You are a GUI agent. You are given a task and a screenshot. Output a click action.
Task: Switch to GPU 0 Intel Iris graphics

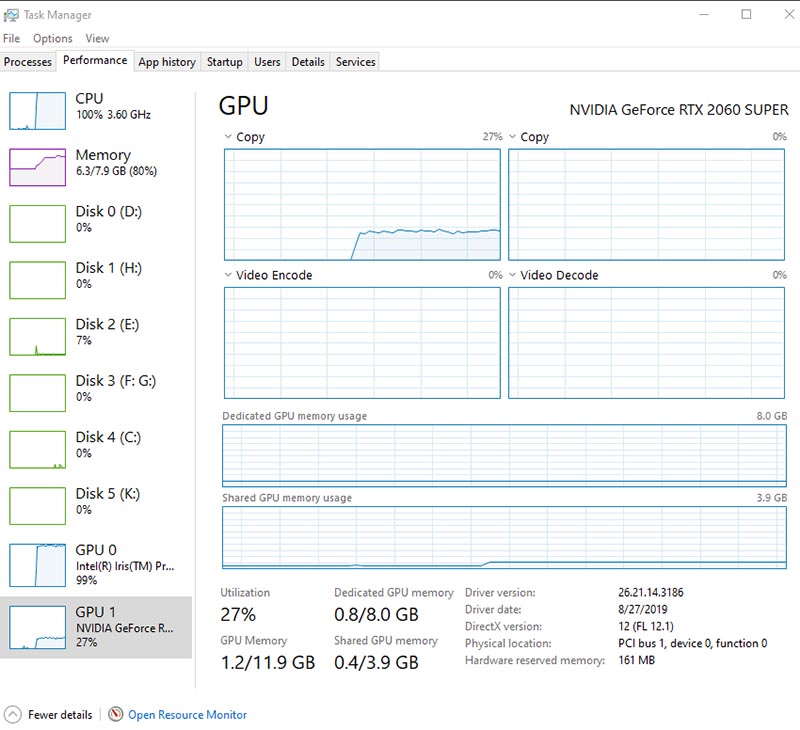(x=97, y=565)
